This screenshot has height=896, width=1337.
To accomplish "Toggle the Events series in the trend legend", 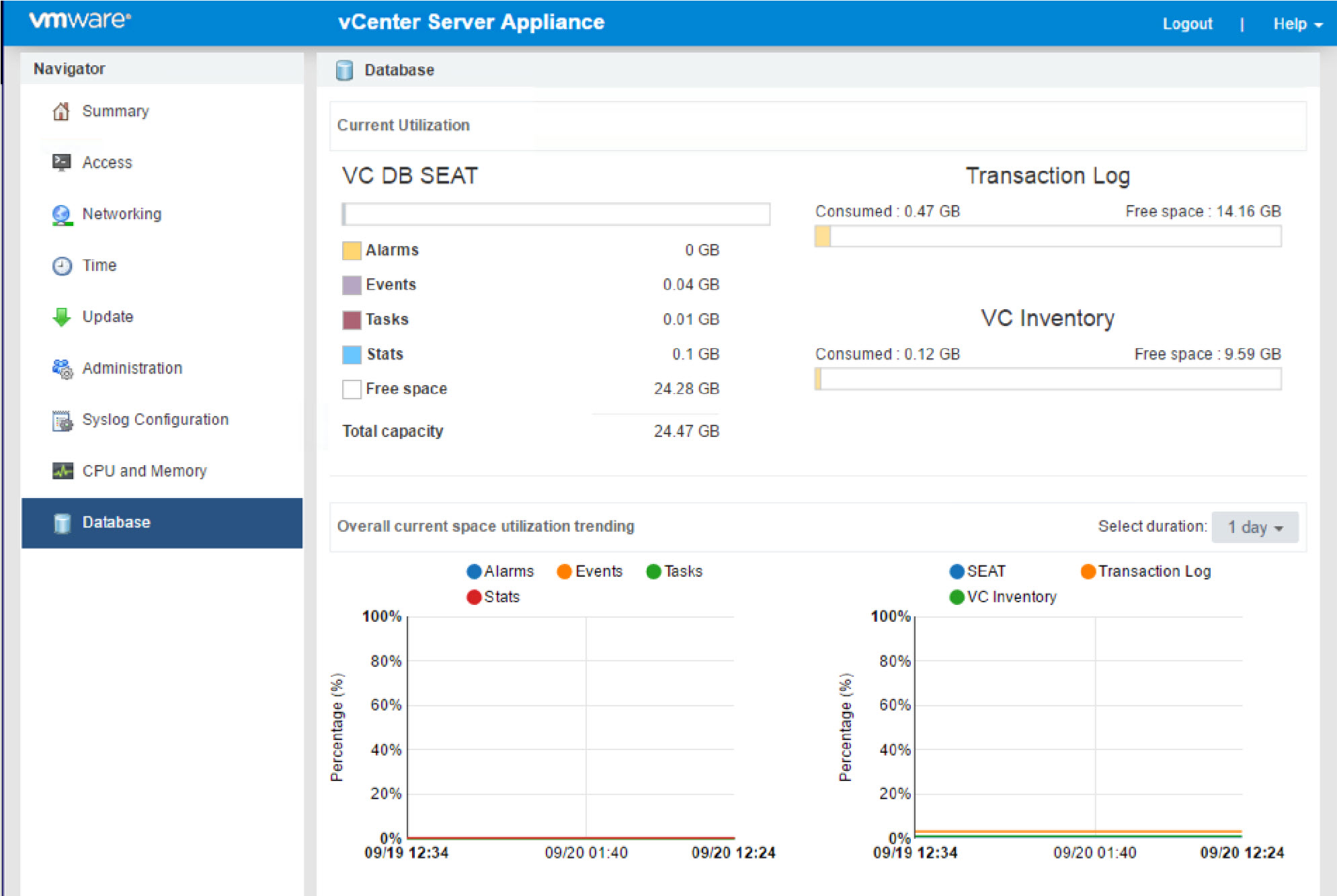I will [x=590, y=571].
